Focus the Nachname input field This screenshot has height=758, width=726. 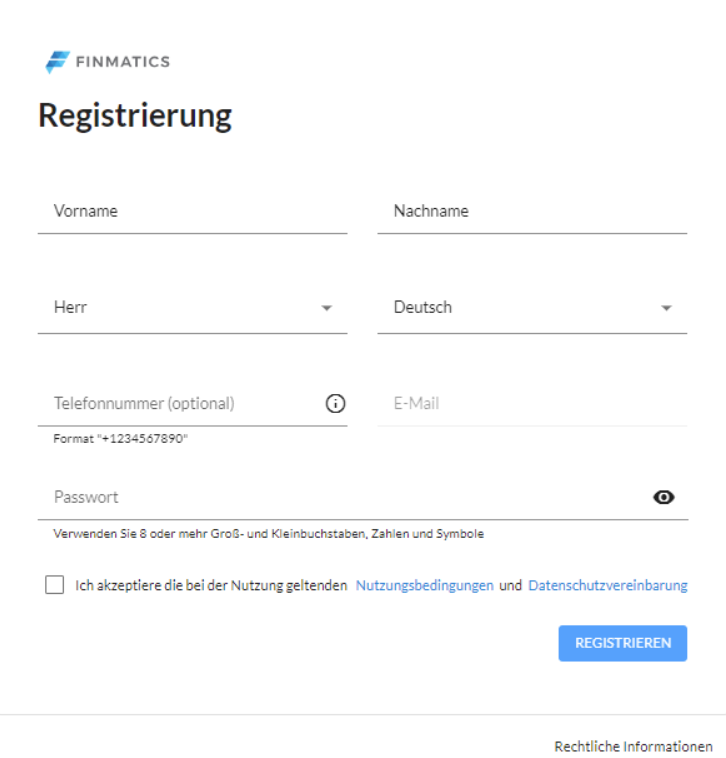pyautogui.click(x=532, y=211)
